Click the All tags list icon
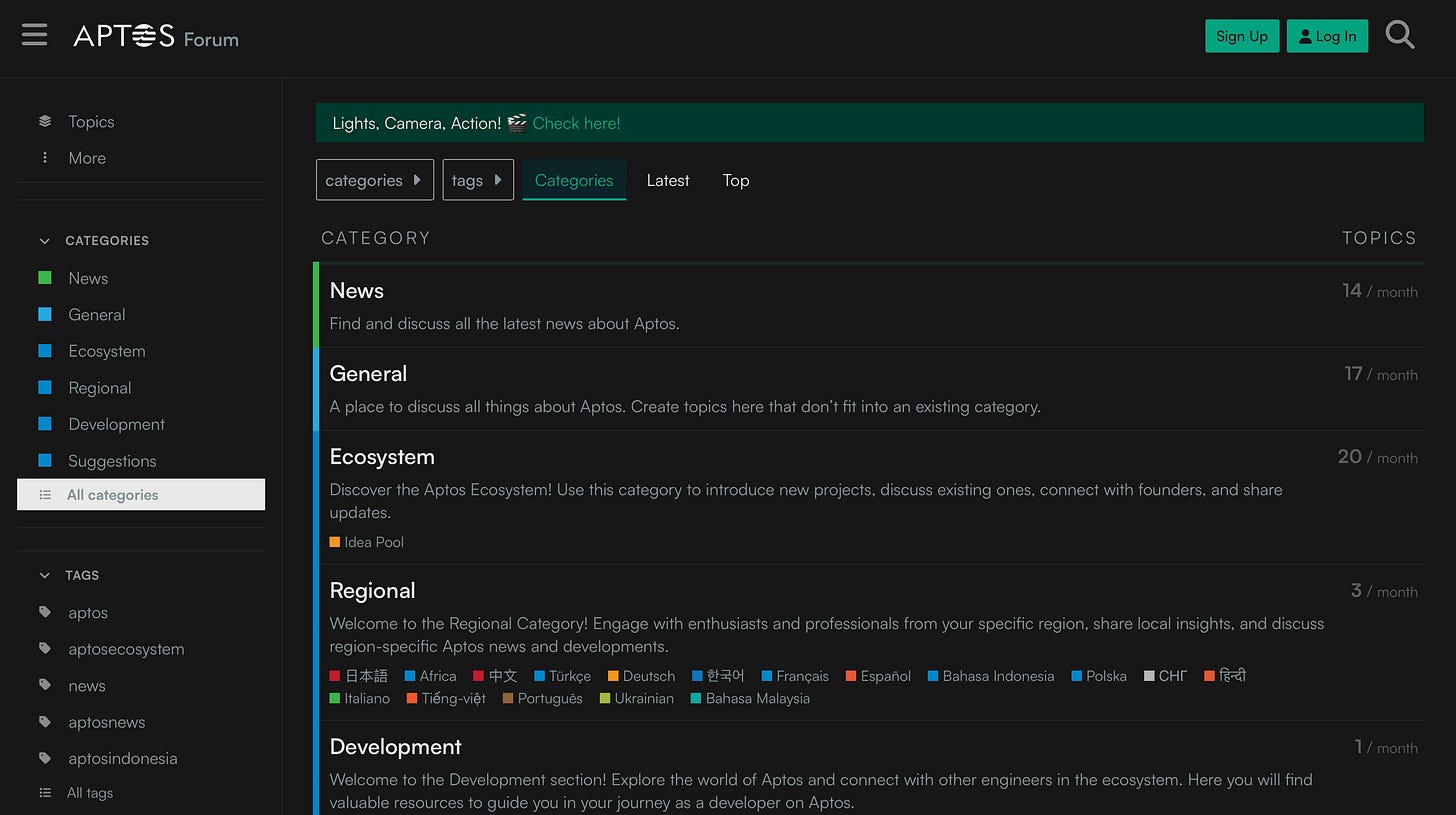The height and width of the screenshot is (815, 1456). click(x=45, y=793)
